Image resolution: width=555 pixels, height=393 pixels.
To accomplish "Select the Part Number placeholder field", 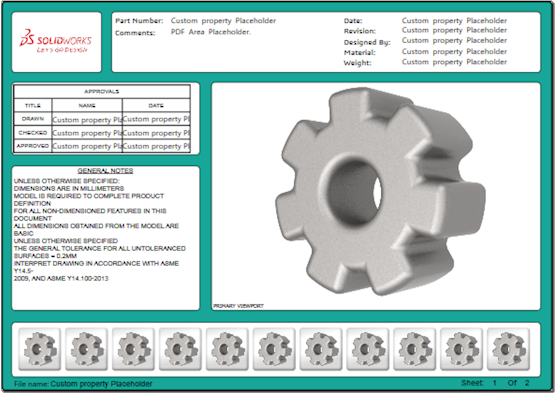I will [x=223, y=21].
